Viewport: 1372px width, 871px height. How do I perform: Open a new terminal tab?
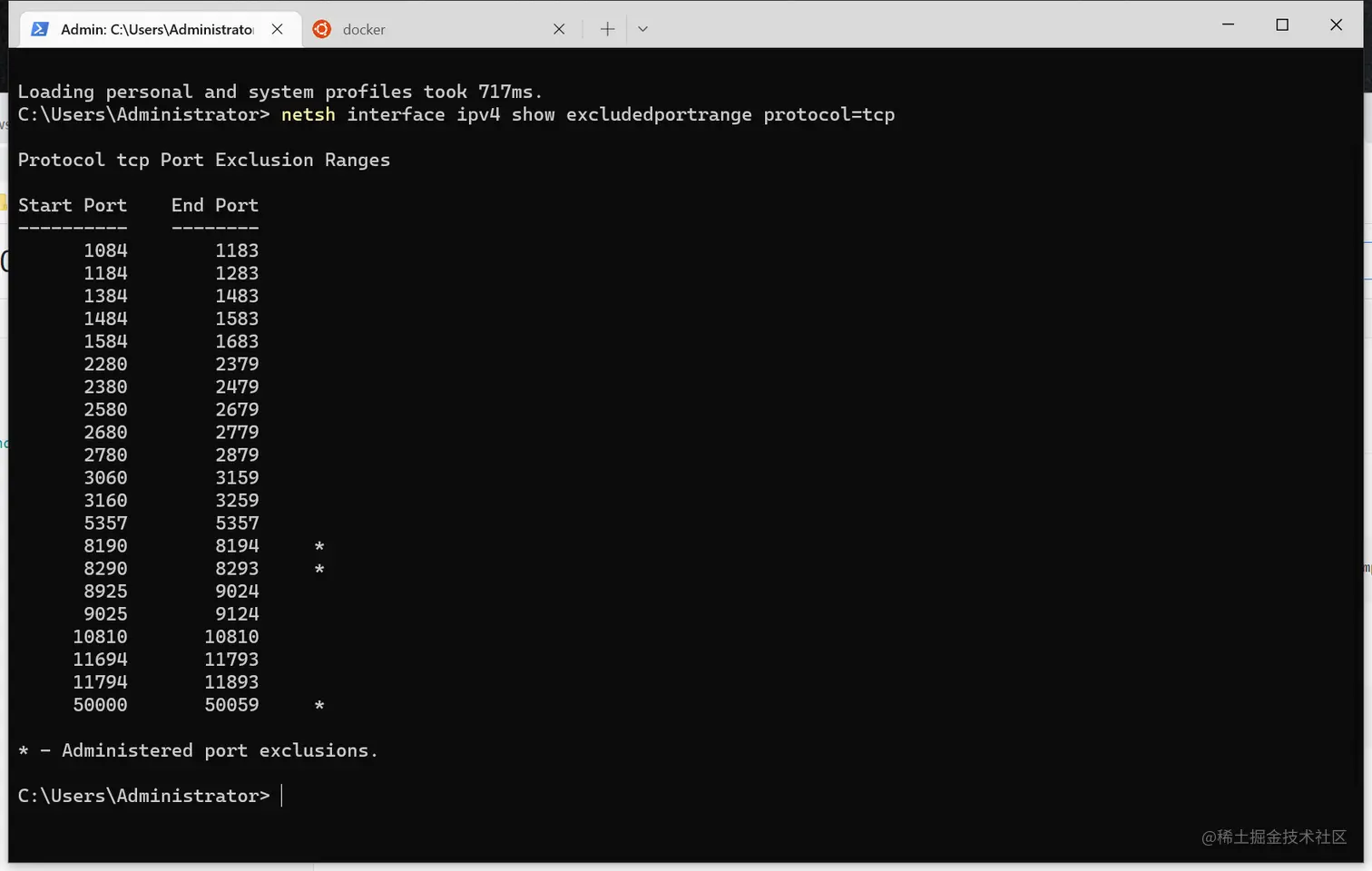(x=607, y=29)
